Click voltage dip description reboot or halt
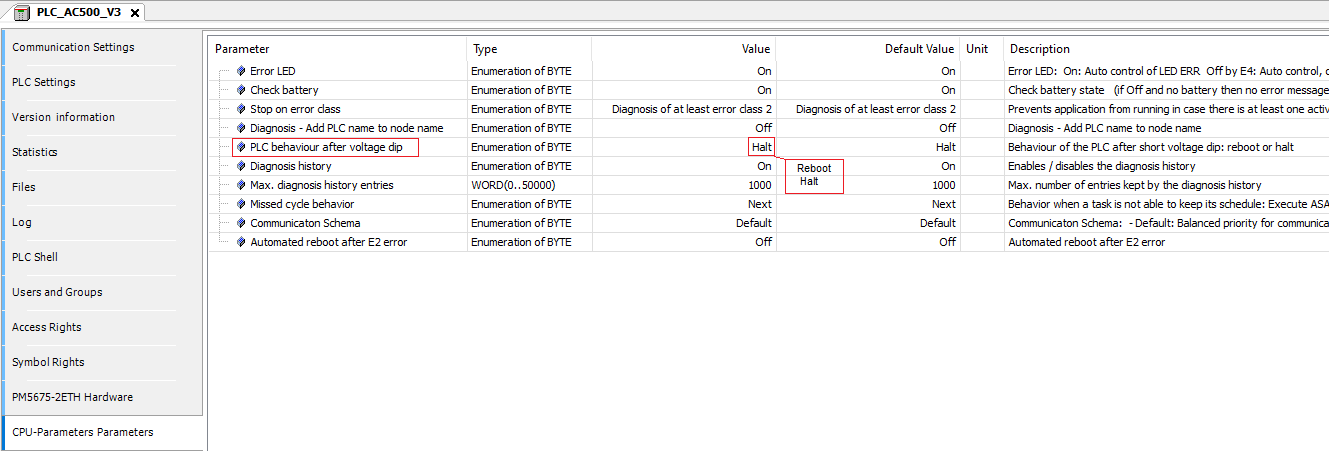Image resolution: width=1329 pixels, height=451 pixels. (1151, 147)
